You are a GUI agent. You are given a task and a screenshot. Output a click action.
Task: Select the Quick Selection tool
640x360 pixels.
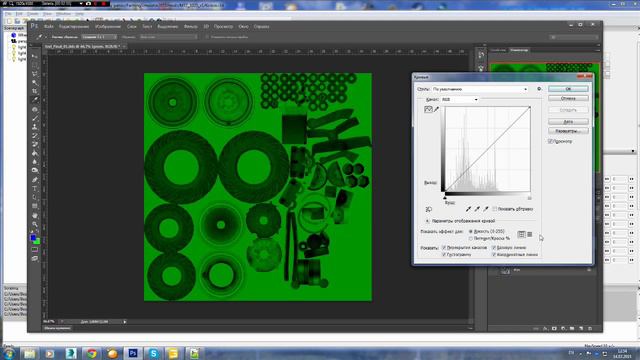coord(35,82)
